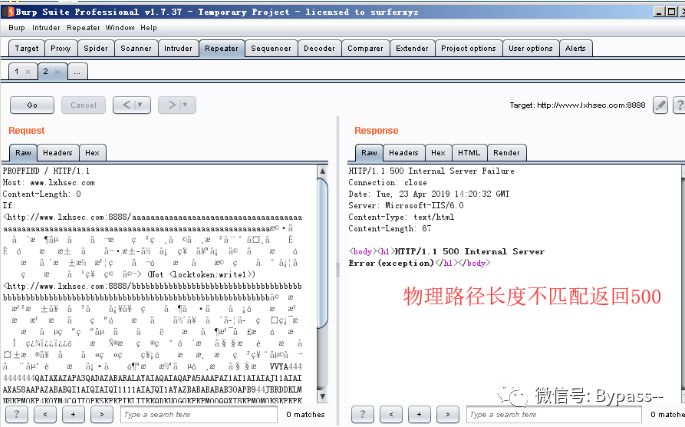Click the request pane vertical scrollbar thumb
This screenshot has height=427, width=685.
tap(323, 251)
